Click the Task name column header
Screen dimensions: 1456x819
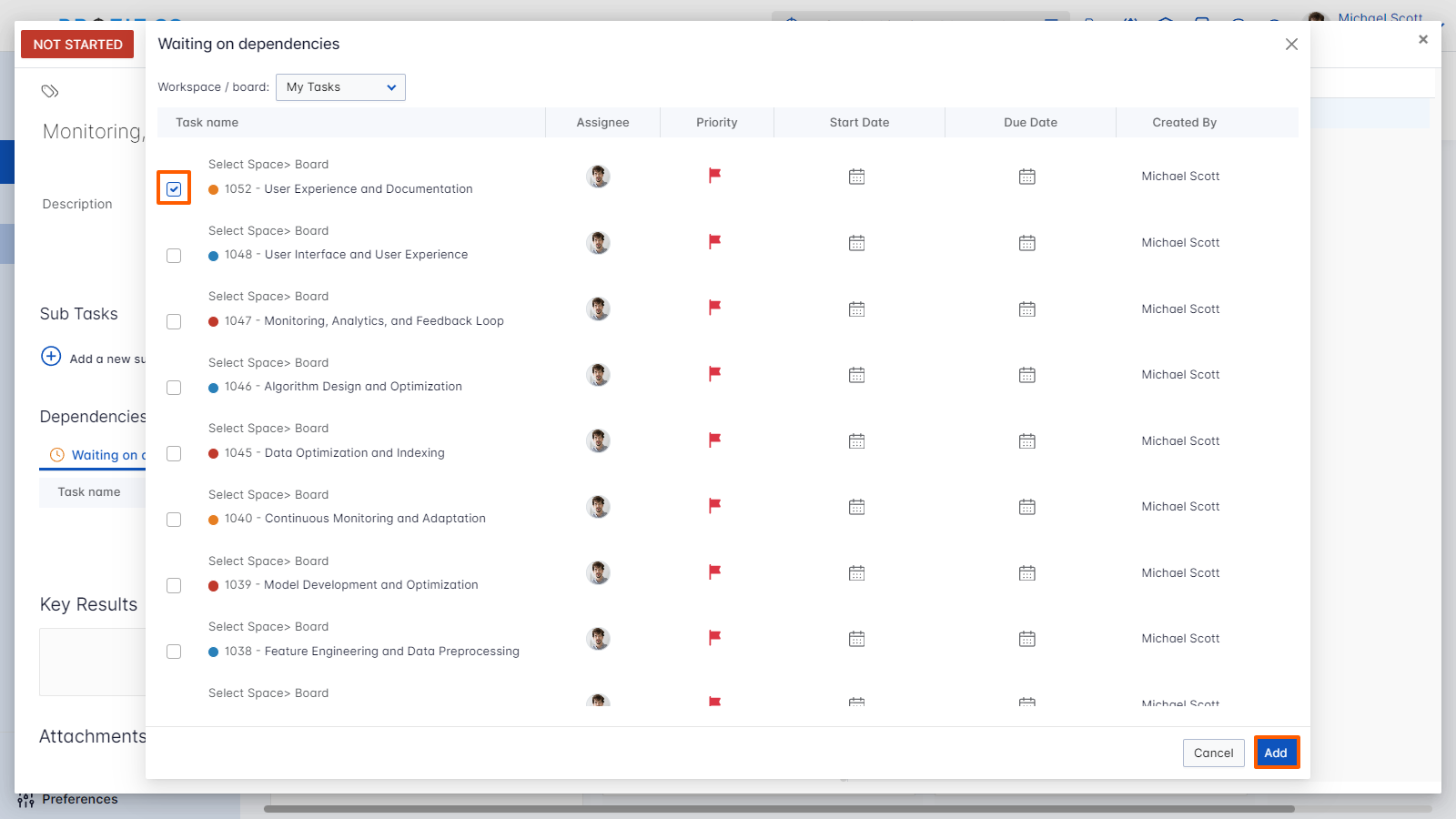click(206, 122)
